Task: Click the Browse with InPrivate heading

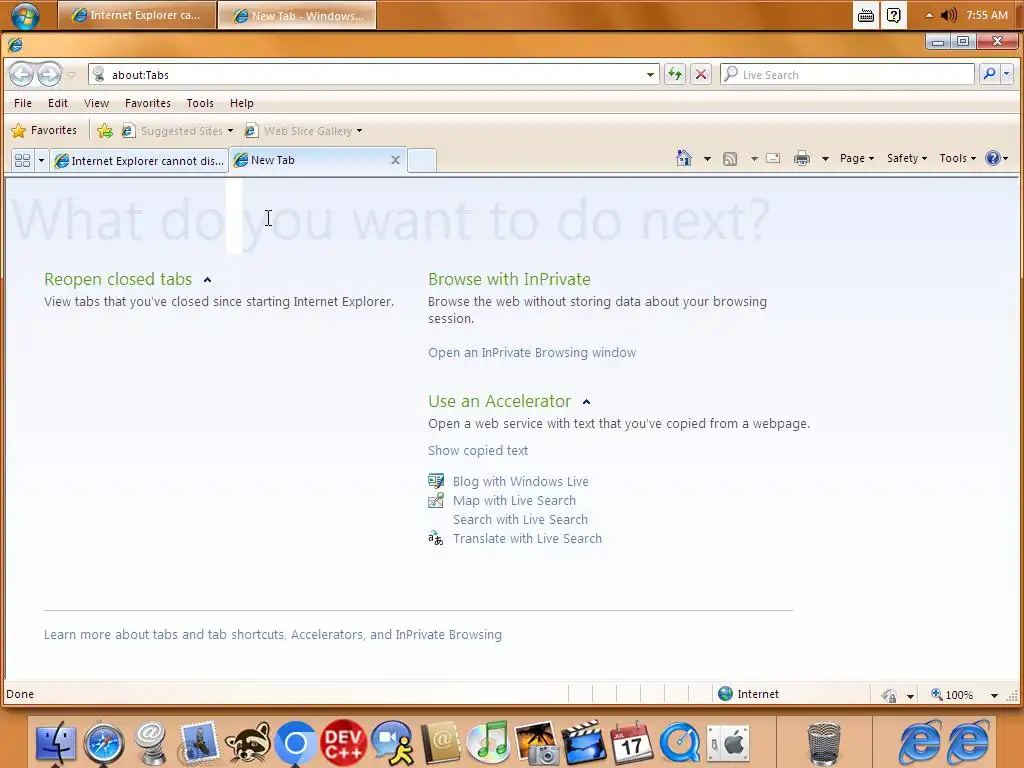Action: coord(509,279)
